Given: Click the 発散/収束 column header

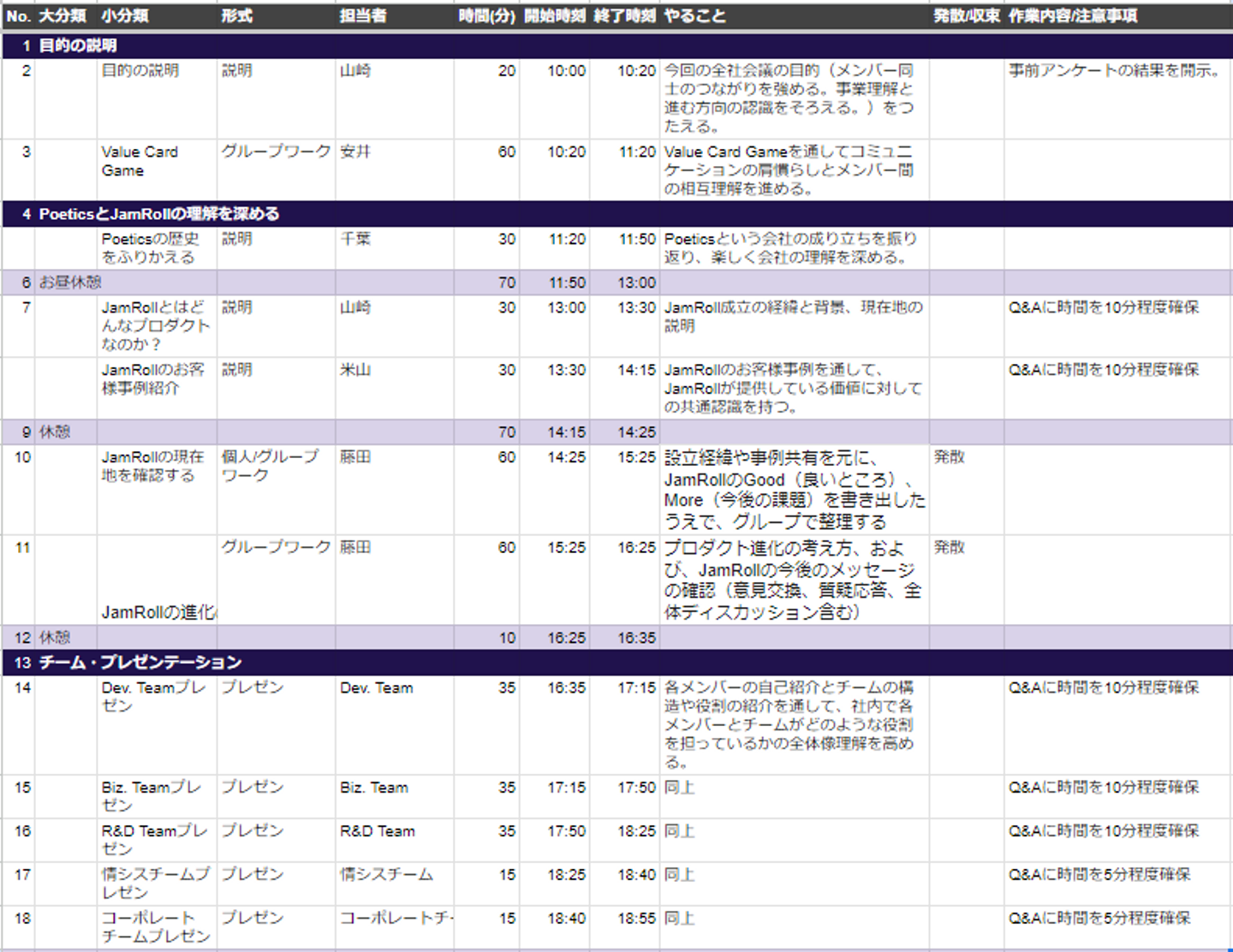Looking at the screenshot, I should tap(967, 16).
